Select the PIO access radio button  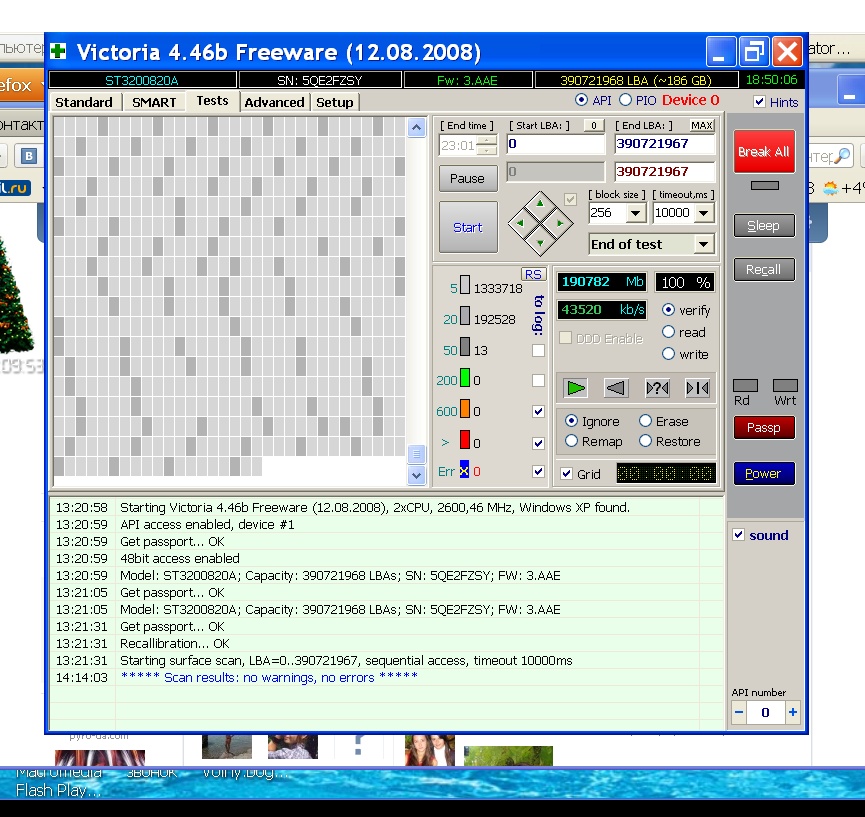coord(625,100)
